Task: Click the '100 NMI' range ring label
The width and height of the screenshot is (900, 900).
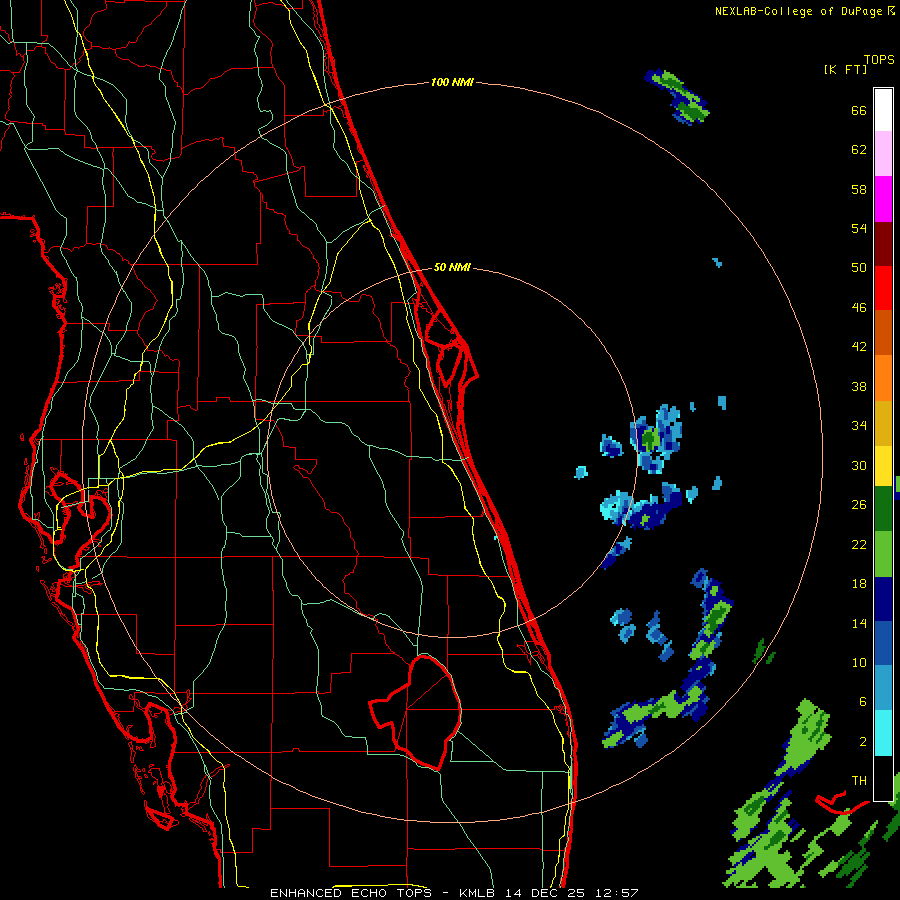Action: pyautogui.click(x=452, y=83)
